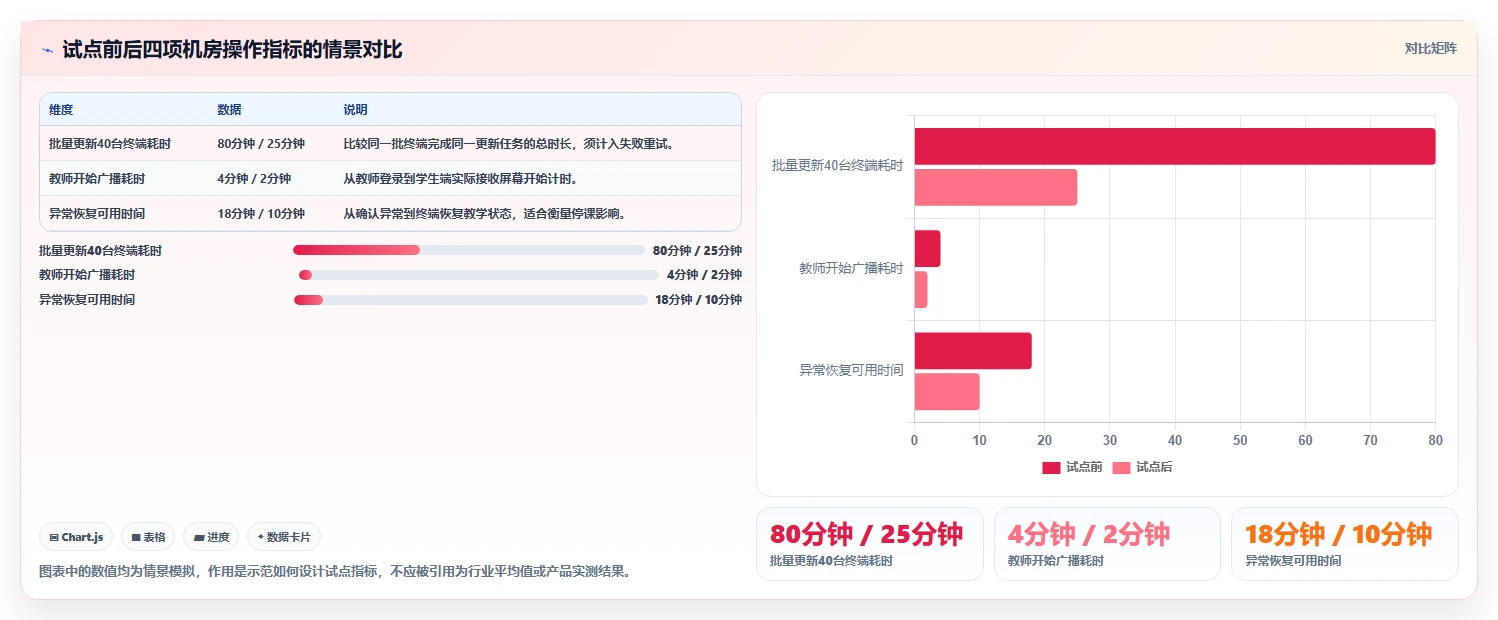Click the x-axis tick 80

[x=1435, y=440]
